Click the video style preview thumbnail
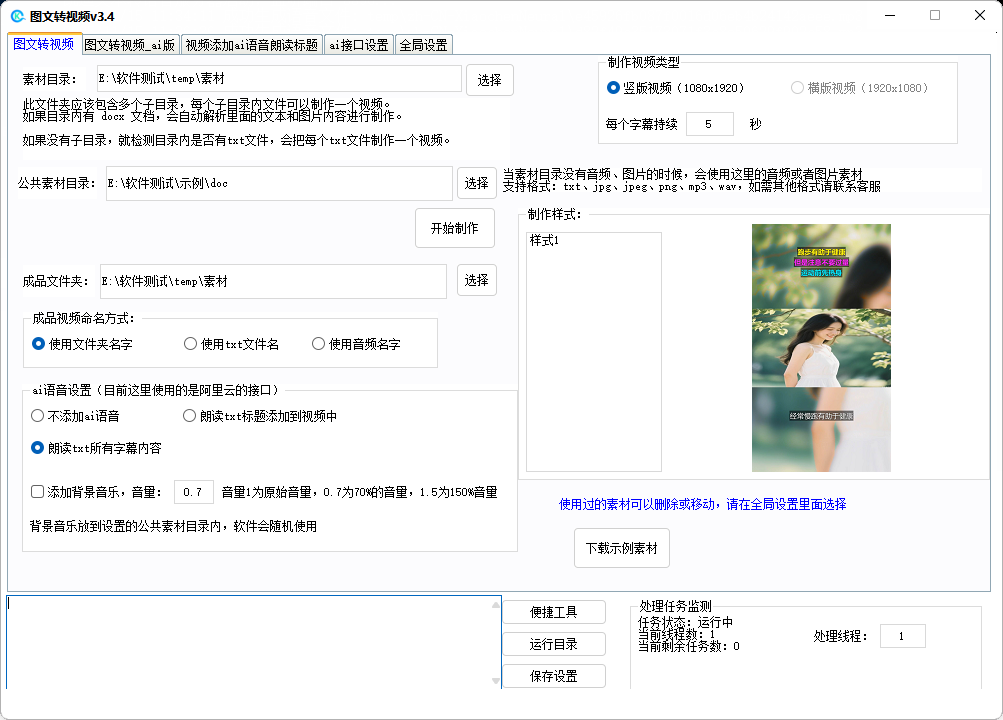Image resolution: width=1003 pixels, height=720 pixels. click(821, 347)
